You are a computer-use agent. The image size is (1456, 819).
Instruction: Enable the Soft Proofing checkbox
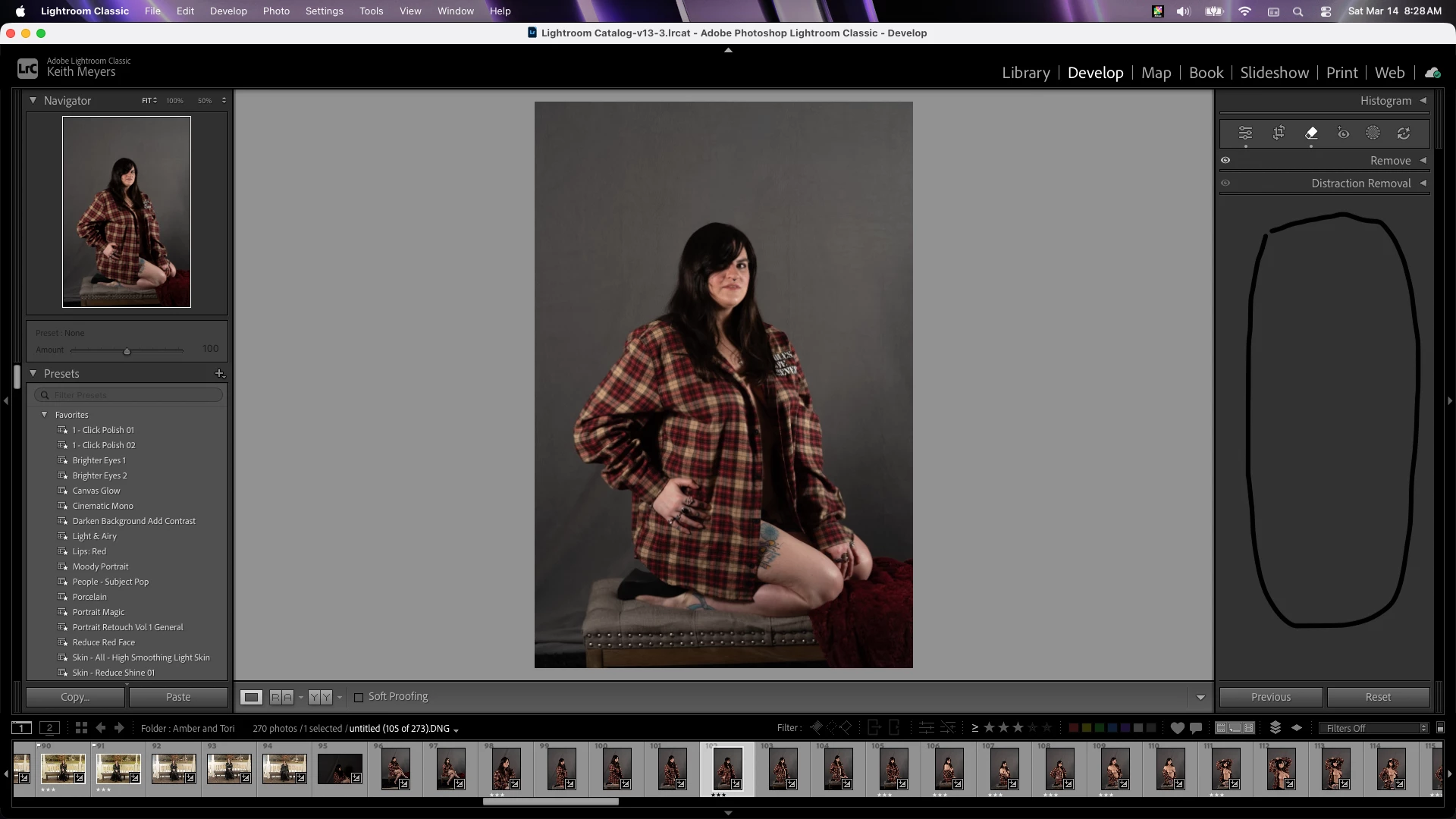[x=359, y=697]
